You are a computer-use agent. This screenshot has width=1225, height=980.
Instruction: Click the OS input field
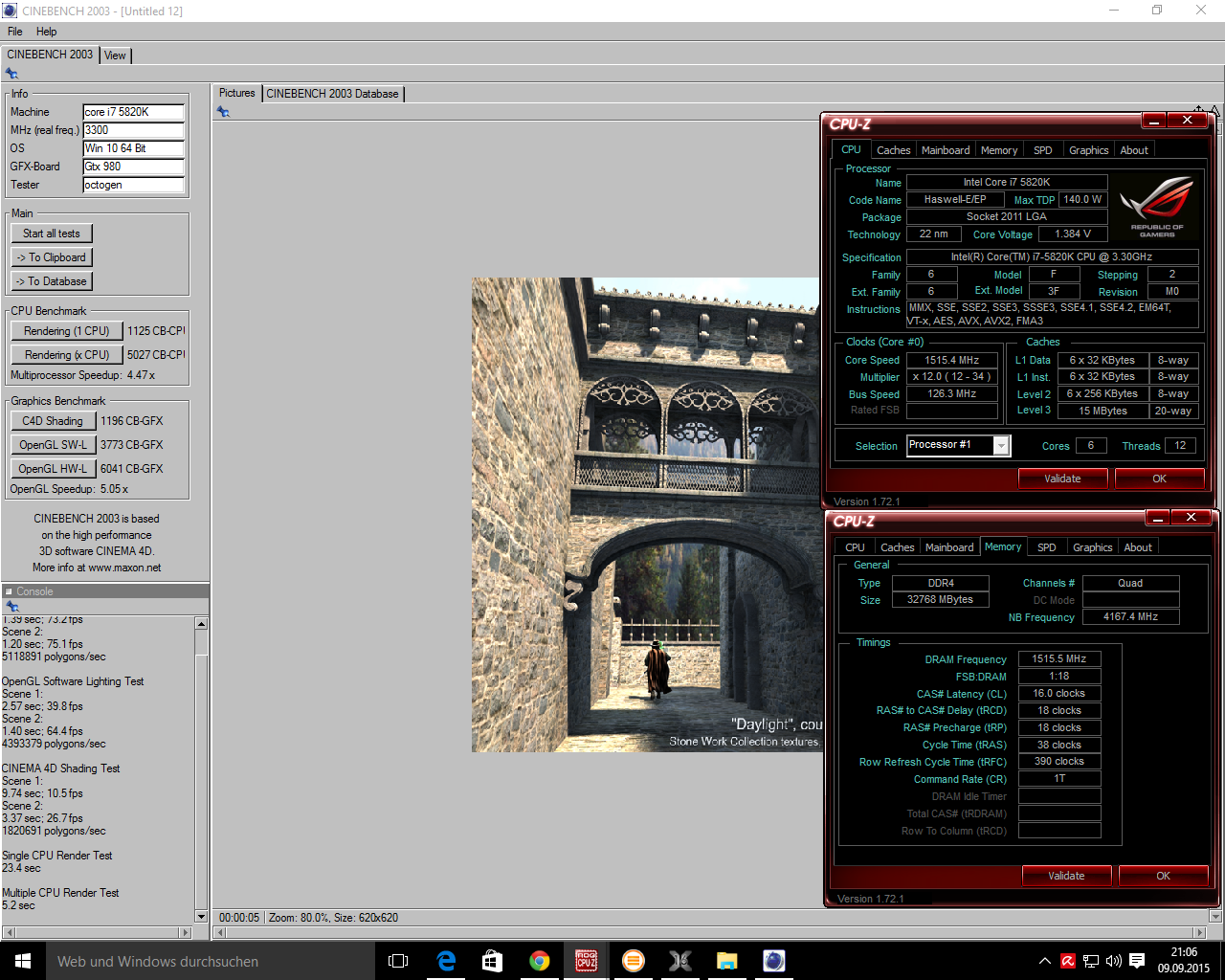pyautogui.click(x=133, y=148)
